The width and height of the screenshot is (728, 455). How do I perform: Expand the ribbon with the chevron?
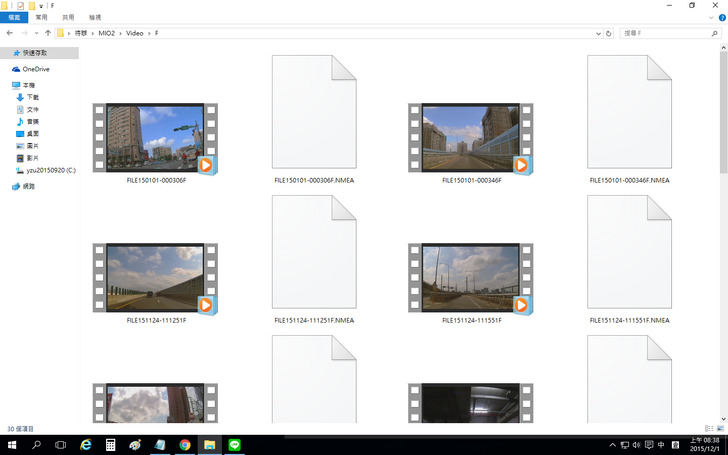709,17
